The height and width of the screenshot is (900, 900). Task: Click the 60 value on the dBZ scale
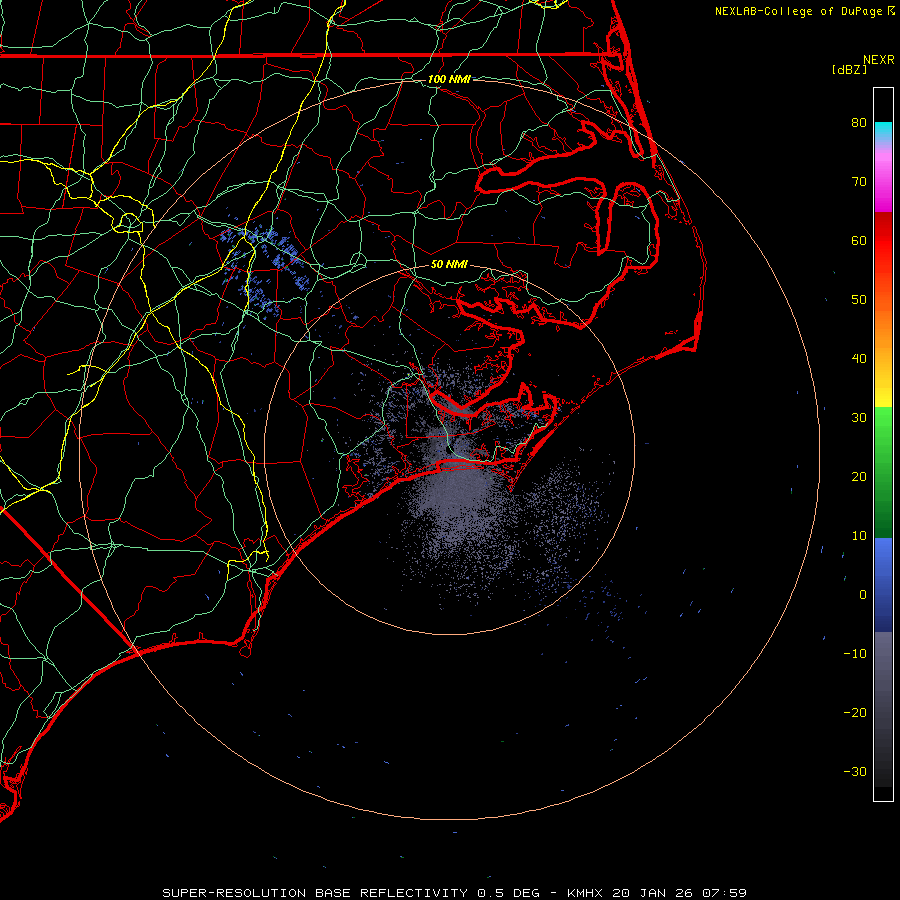[x=859, y=240]
